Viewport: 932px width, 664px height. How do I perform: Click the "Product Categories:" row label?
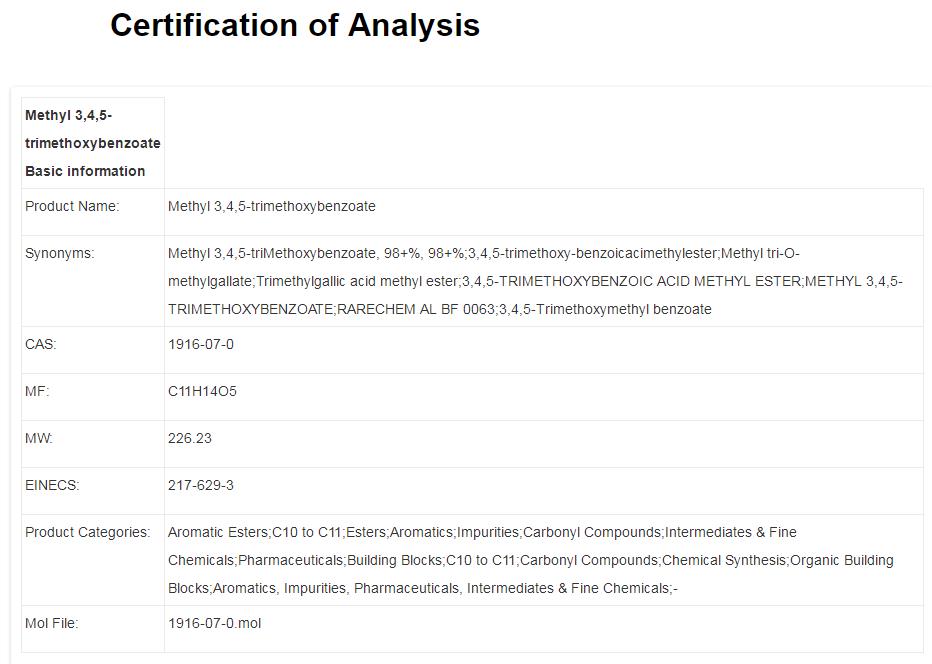[x=87, y=532]
